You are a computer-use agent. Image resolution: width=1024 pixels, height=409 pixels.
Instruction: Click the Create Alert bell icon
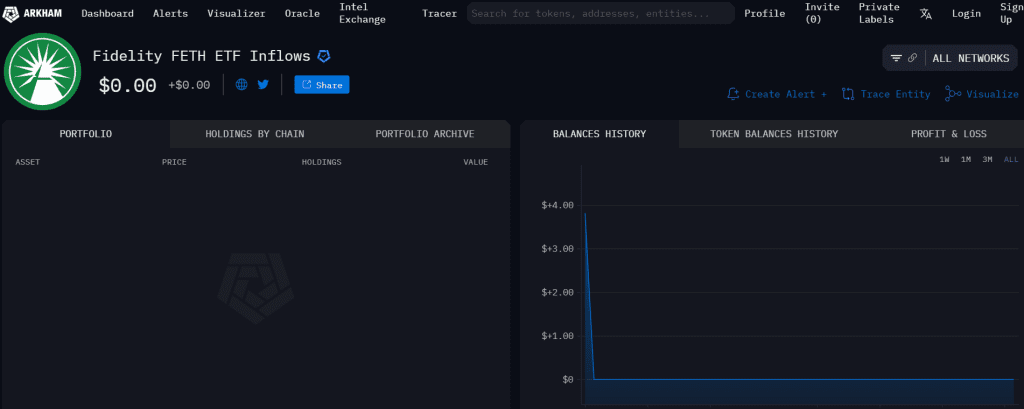[x=733, y=94]
